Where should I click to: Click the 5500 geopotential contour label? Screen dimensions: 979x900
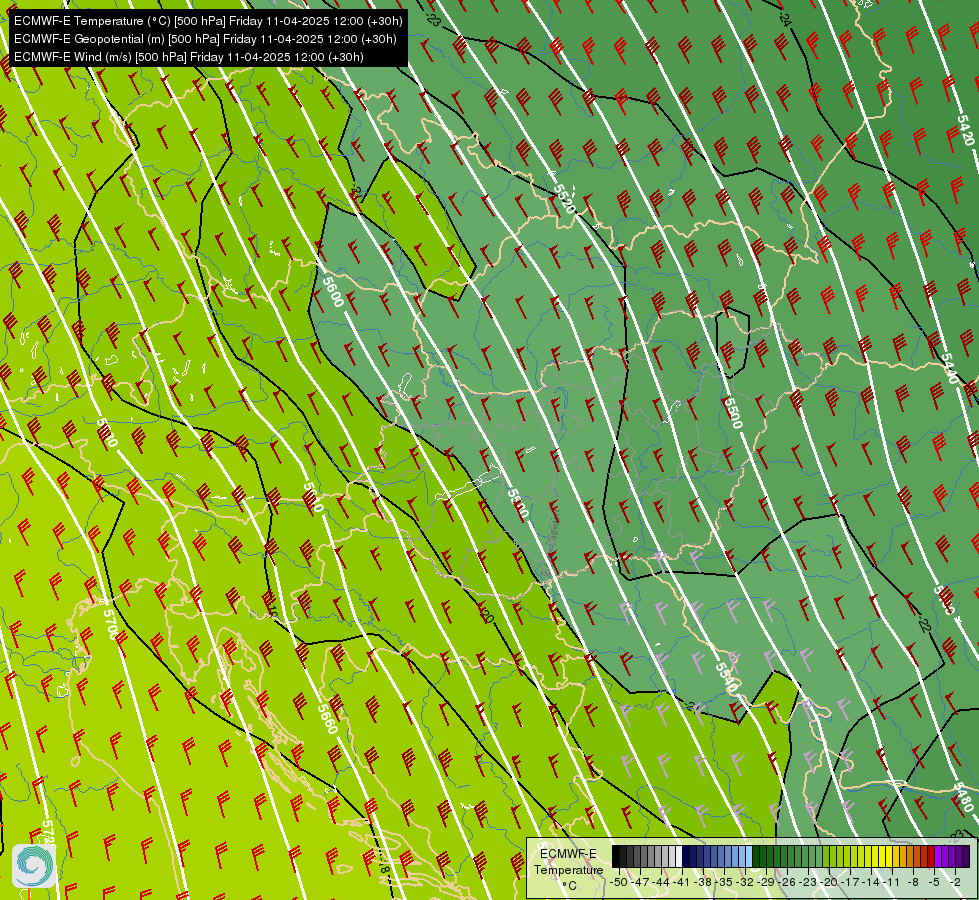[732, 413]
